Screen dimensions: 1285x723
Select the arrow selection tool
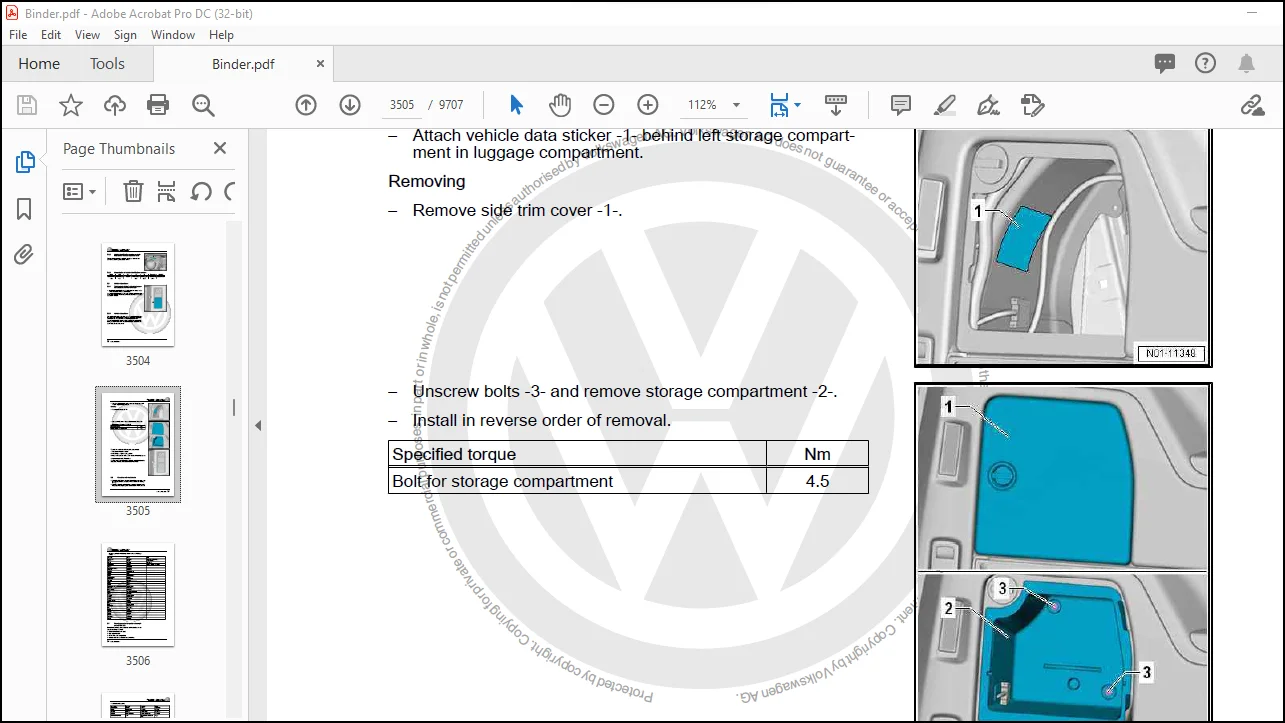point(516,105)
